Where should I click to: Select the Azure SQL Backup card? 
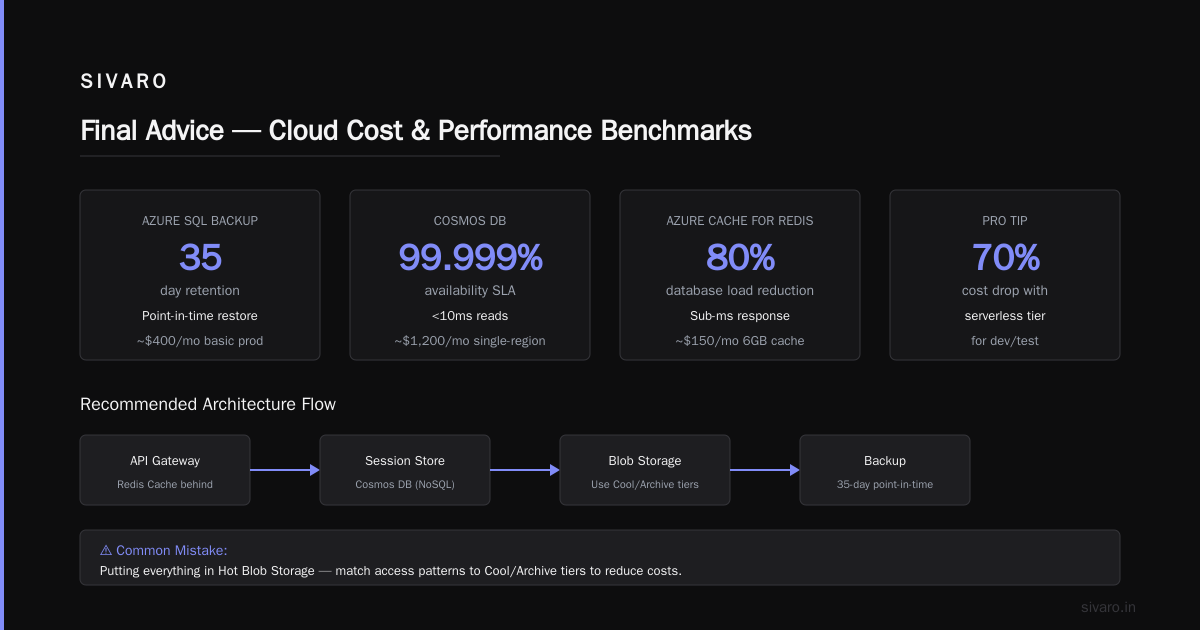[200, 275]
